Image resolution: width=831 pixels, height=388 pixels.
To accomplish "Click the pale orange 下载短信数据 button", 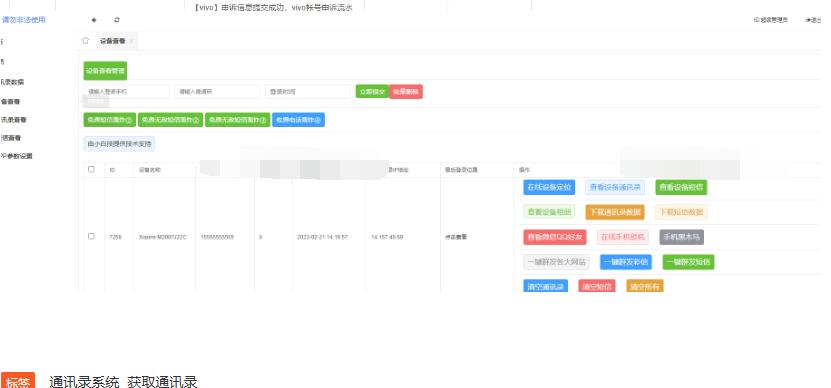I will [681, 212].
